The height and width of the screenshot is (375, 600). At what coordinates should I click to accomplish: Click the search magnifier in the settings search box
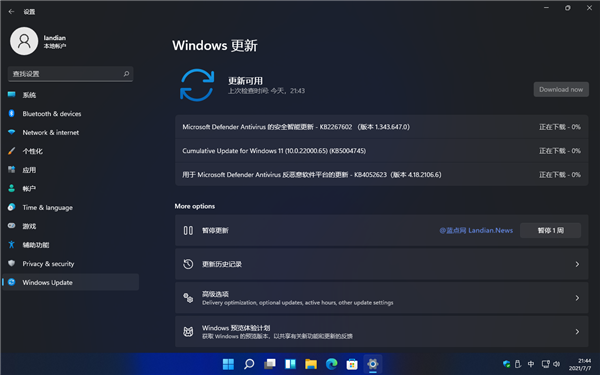click(126, 73)
